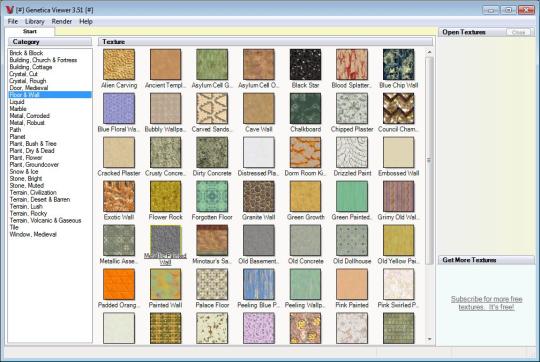Click Subscribe for more free textures link
Image resolution: width=540 pixels, height=362 pixels.
point(486,303)
